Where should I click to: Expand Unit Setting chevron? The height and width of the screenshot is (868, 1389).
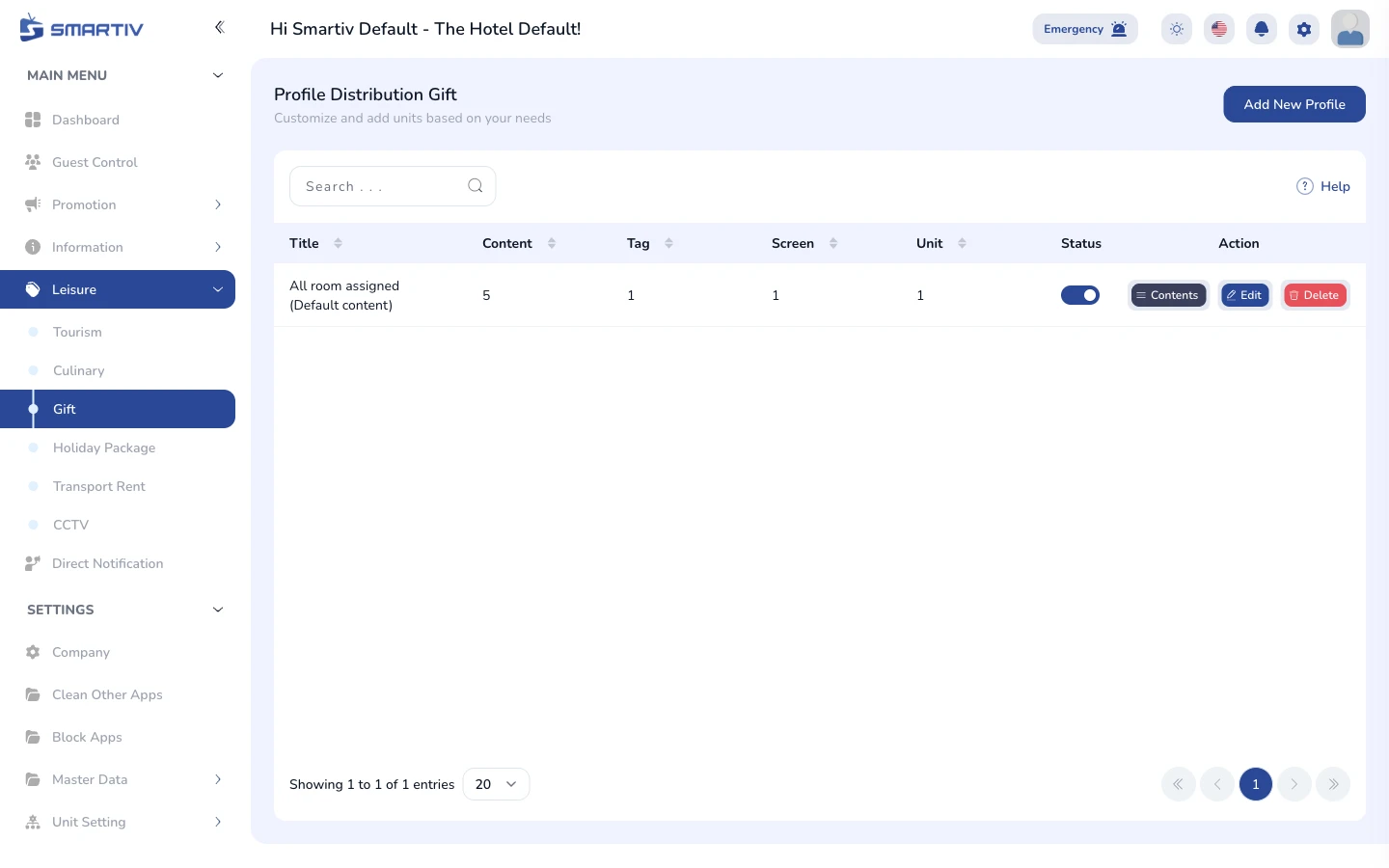pos(218,822)
